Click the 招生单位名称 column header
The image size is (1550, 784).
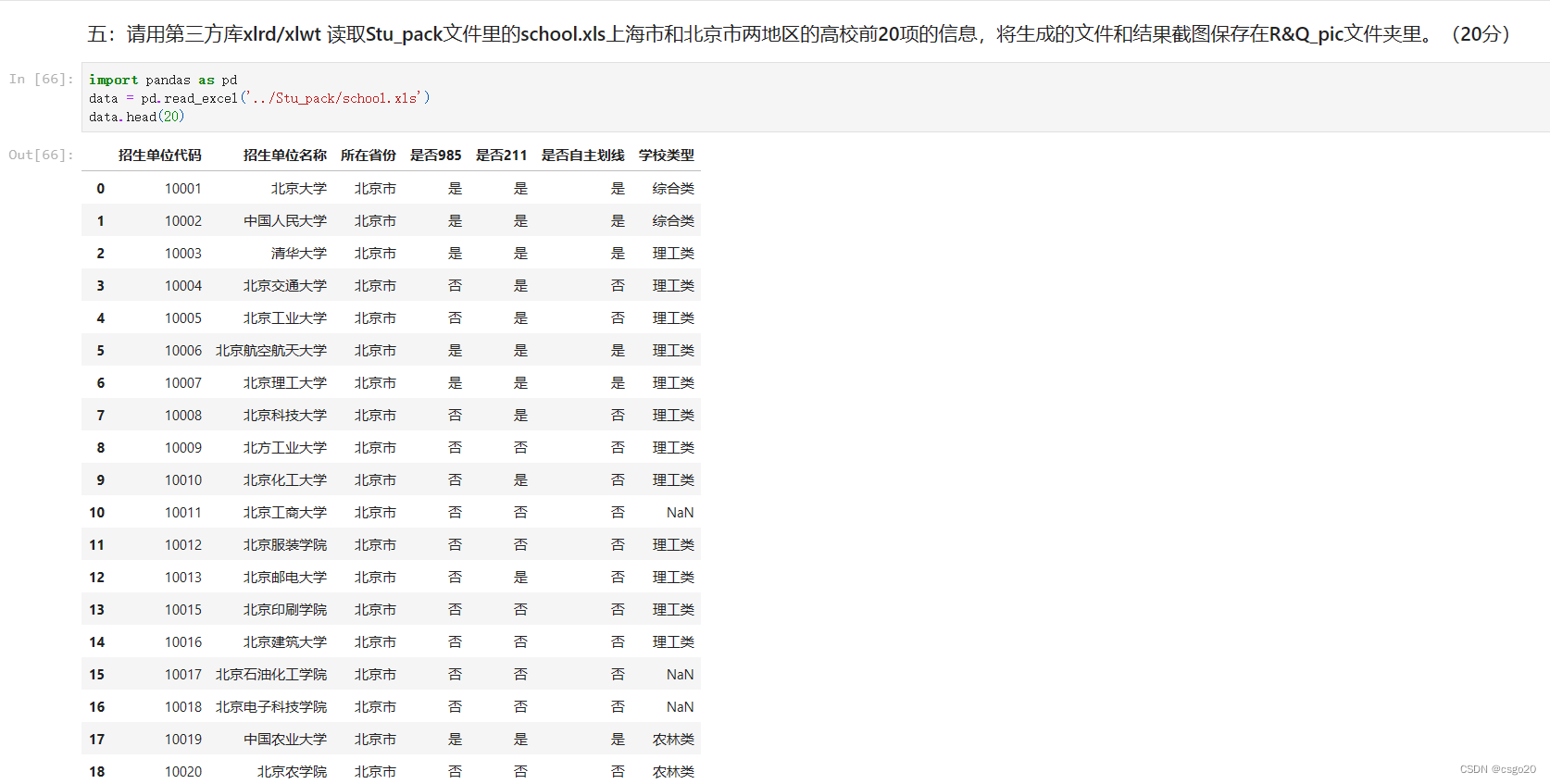tap(284, 156)
